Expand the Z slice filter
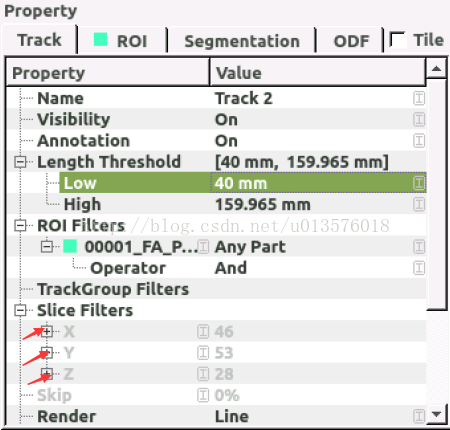Image resolution: width=450 pixels, height=430 pixels. pyautogui.click(x=47, y=374)
